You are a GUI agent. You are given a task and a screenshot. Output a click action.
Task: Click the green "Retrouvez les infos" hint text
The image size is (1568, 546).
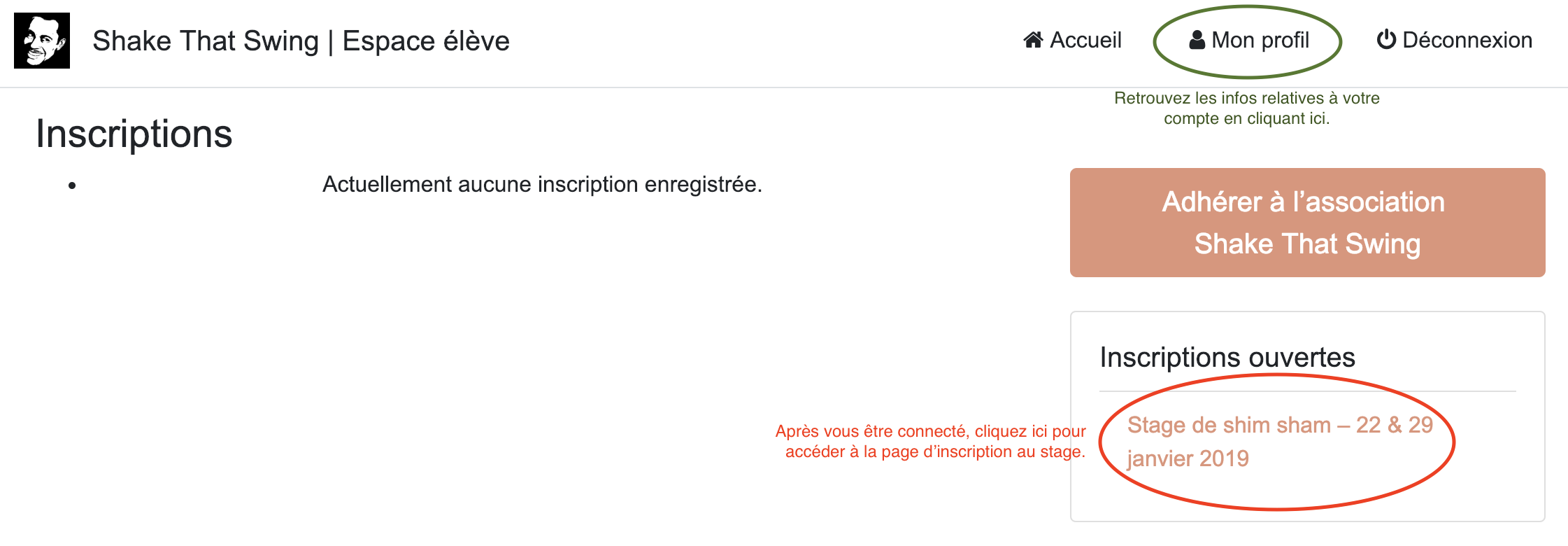pos(1246,108)
